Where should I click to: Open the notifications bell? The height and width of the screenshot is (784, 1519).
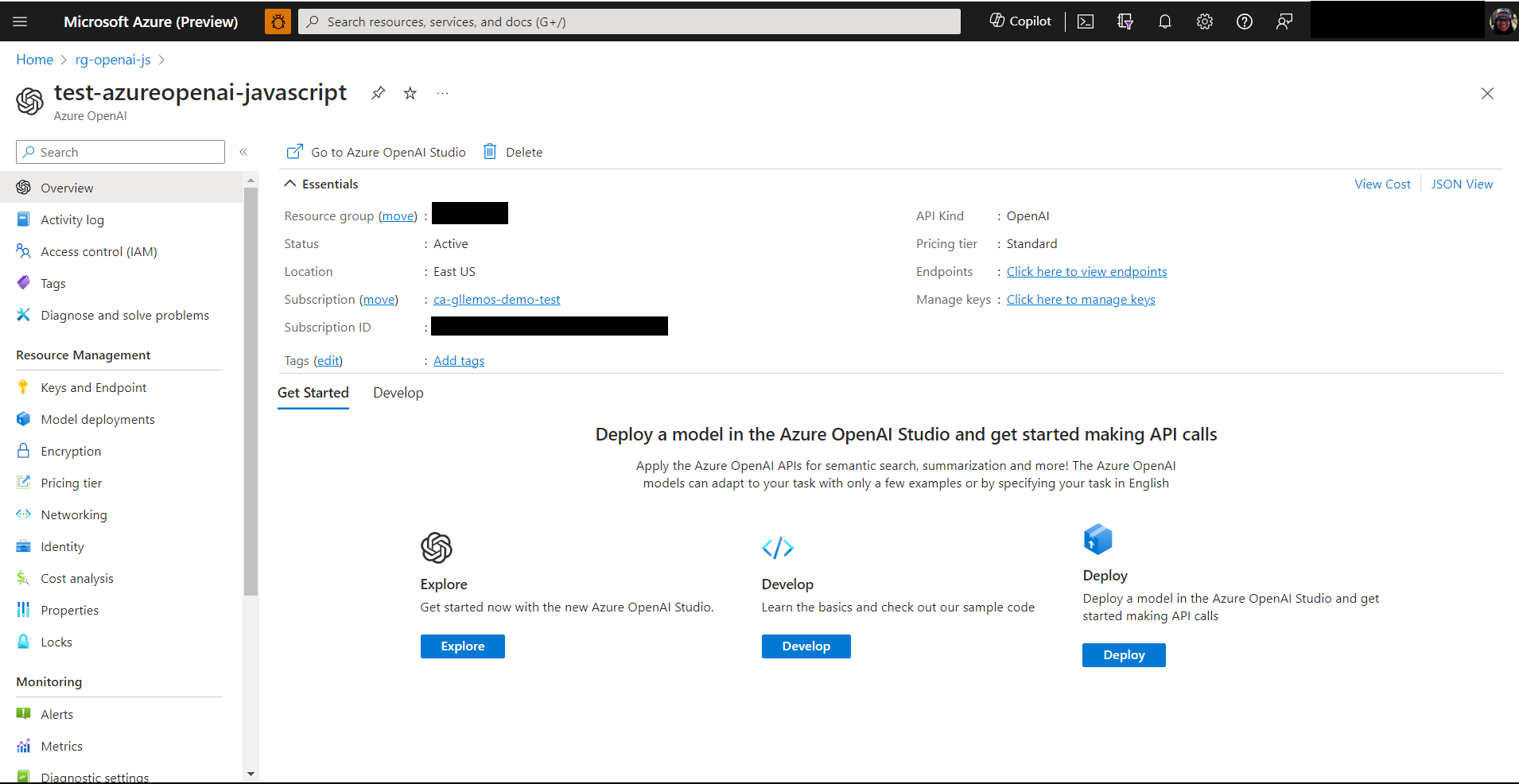[x=1165, y=21]
